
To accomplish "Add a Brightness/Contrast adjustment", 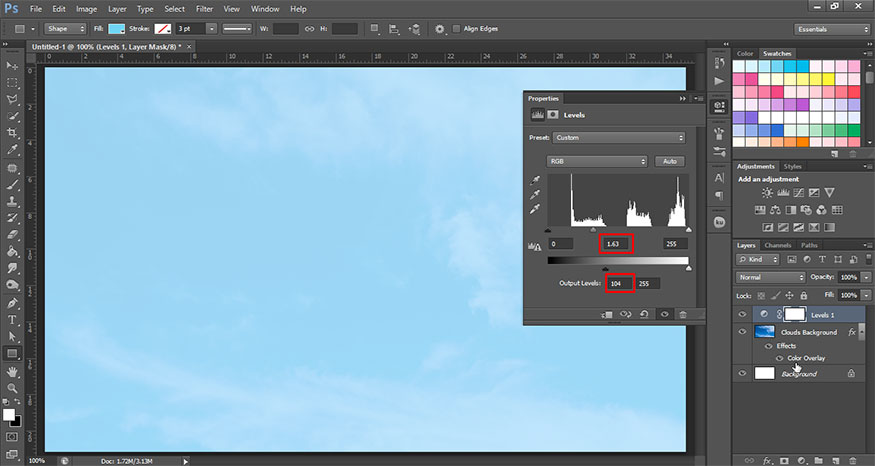I will pos(767,192).
